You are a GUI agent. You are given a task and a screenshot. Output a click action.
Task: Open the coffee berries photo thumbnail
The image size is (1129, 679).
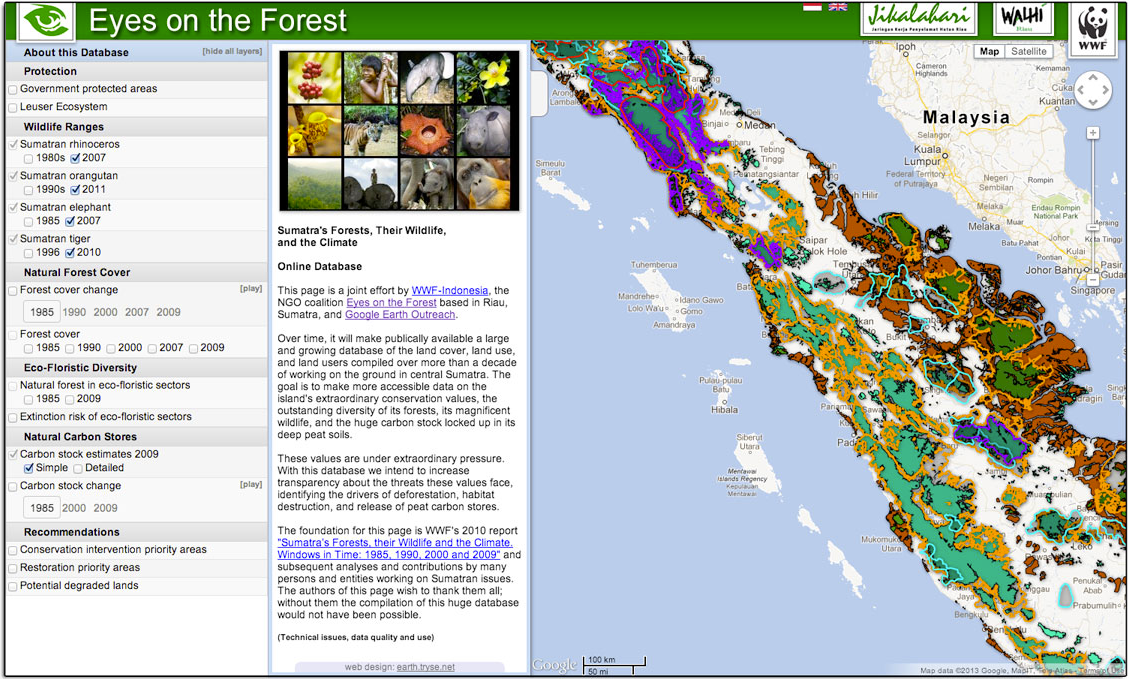[x=315, y=78]
